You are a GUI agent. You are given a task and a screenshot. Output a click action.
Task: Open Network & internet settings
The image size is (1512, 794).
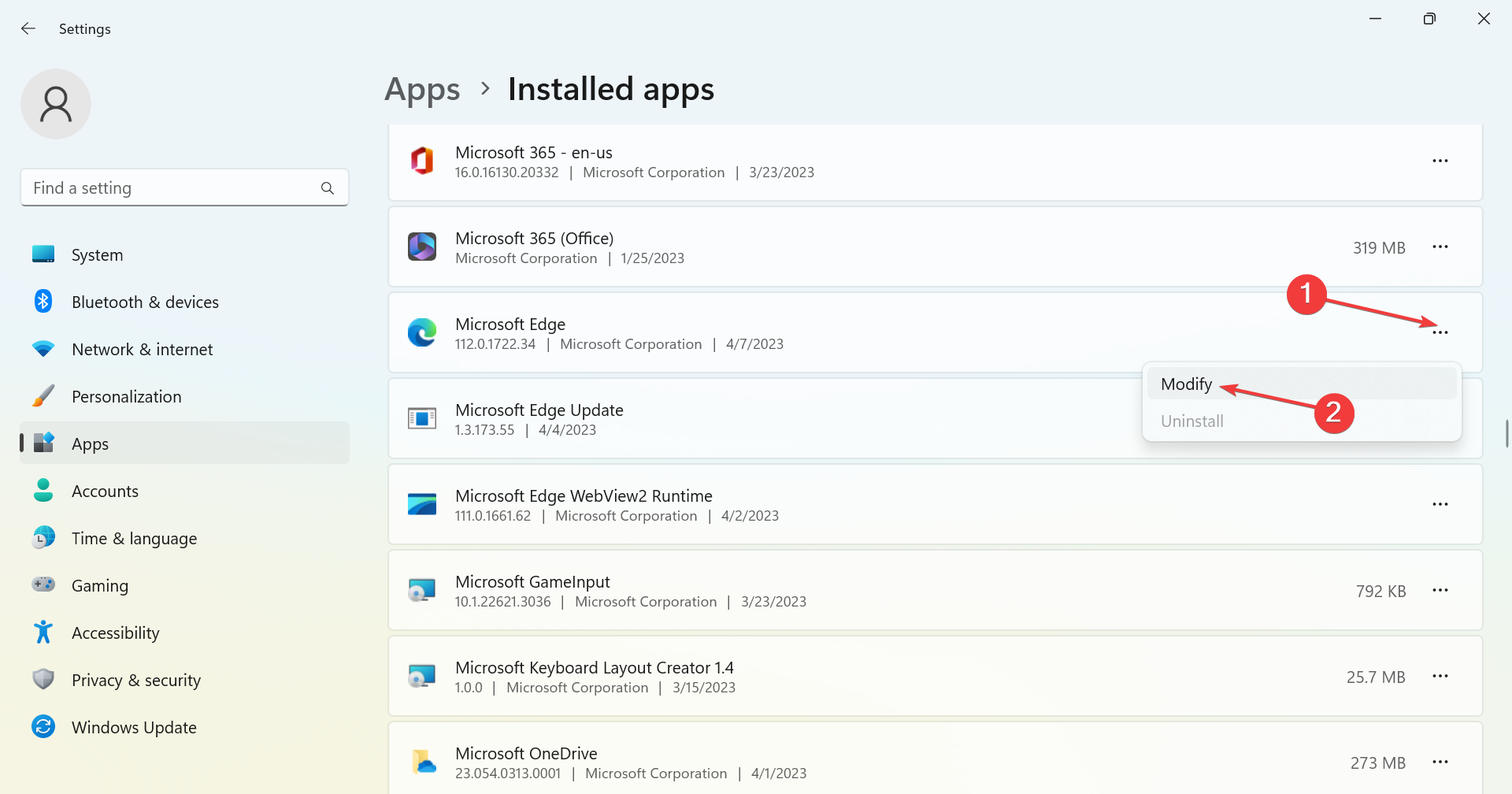[184, 349]
